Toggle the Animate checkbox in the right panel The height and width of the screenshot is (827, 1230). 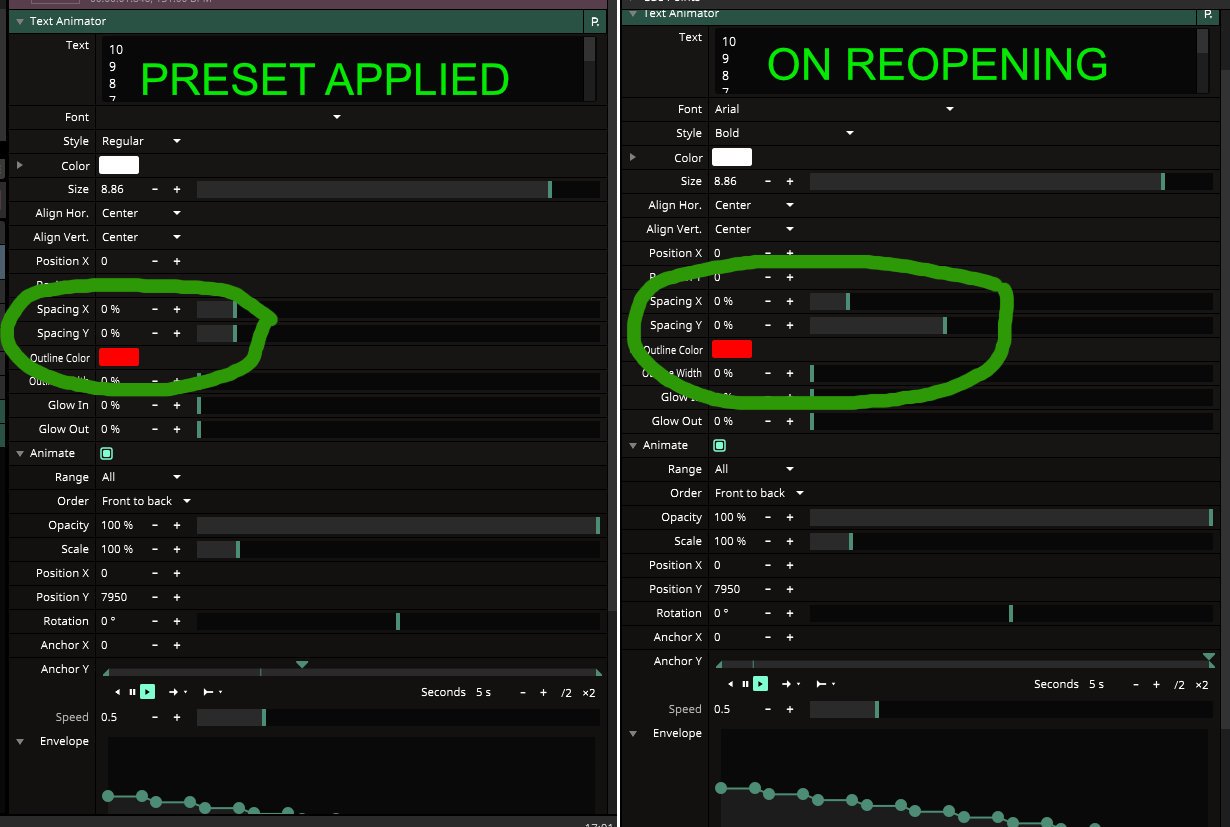(719, 445)
